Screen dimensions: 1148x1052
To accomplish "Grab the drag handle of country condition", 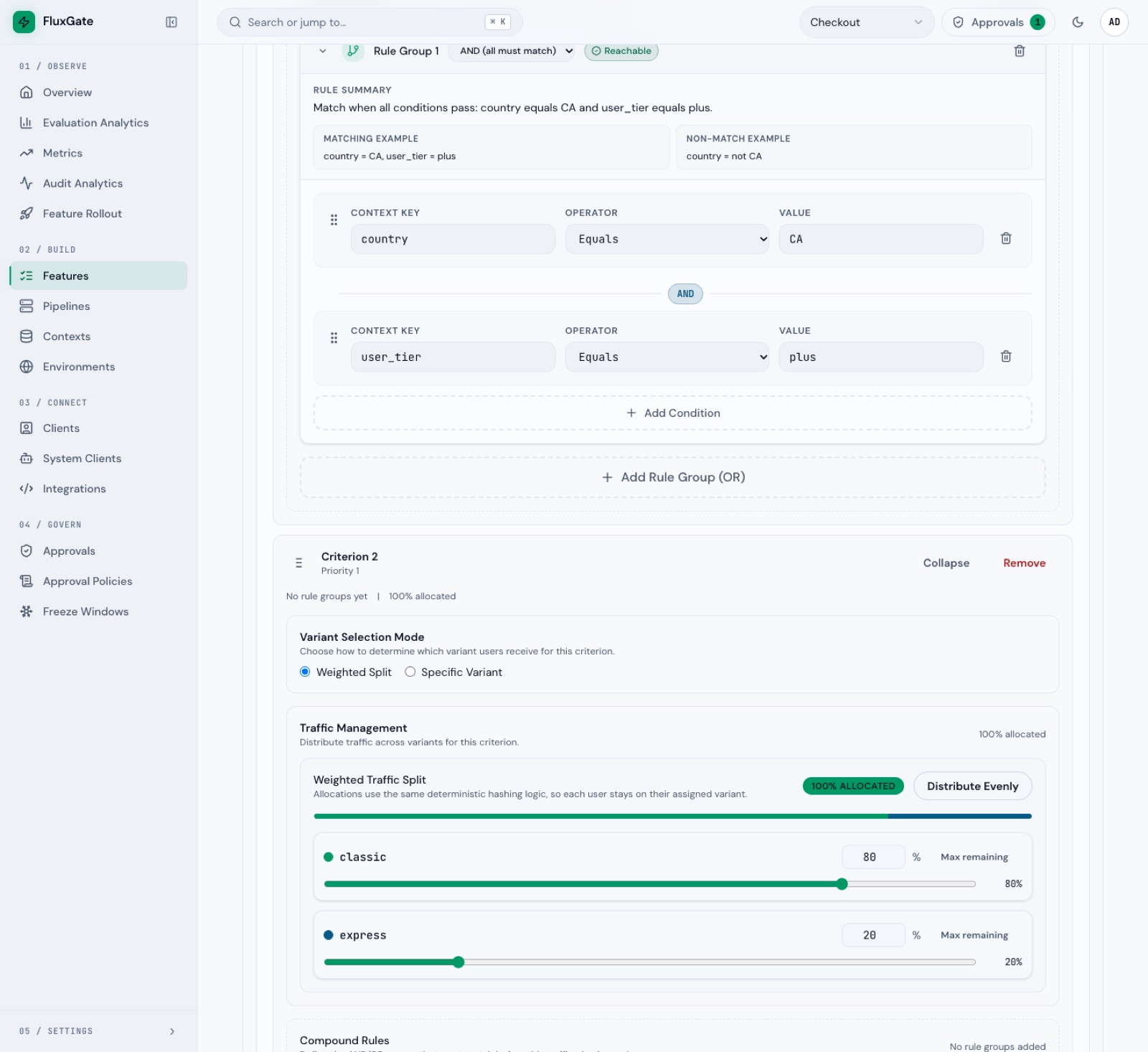I will pyautogui.click(x=334, y=220).
